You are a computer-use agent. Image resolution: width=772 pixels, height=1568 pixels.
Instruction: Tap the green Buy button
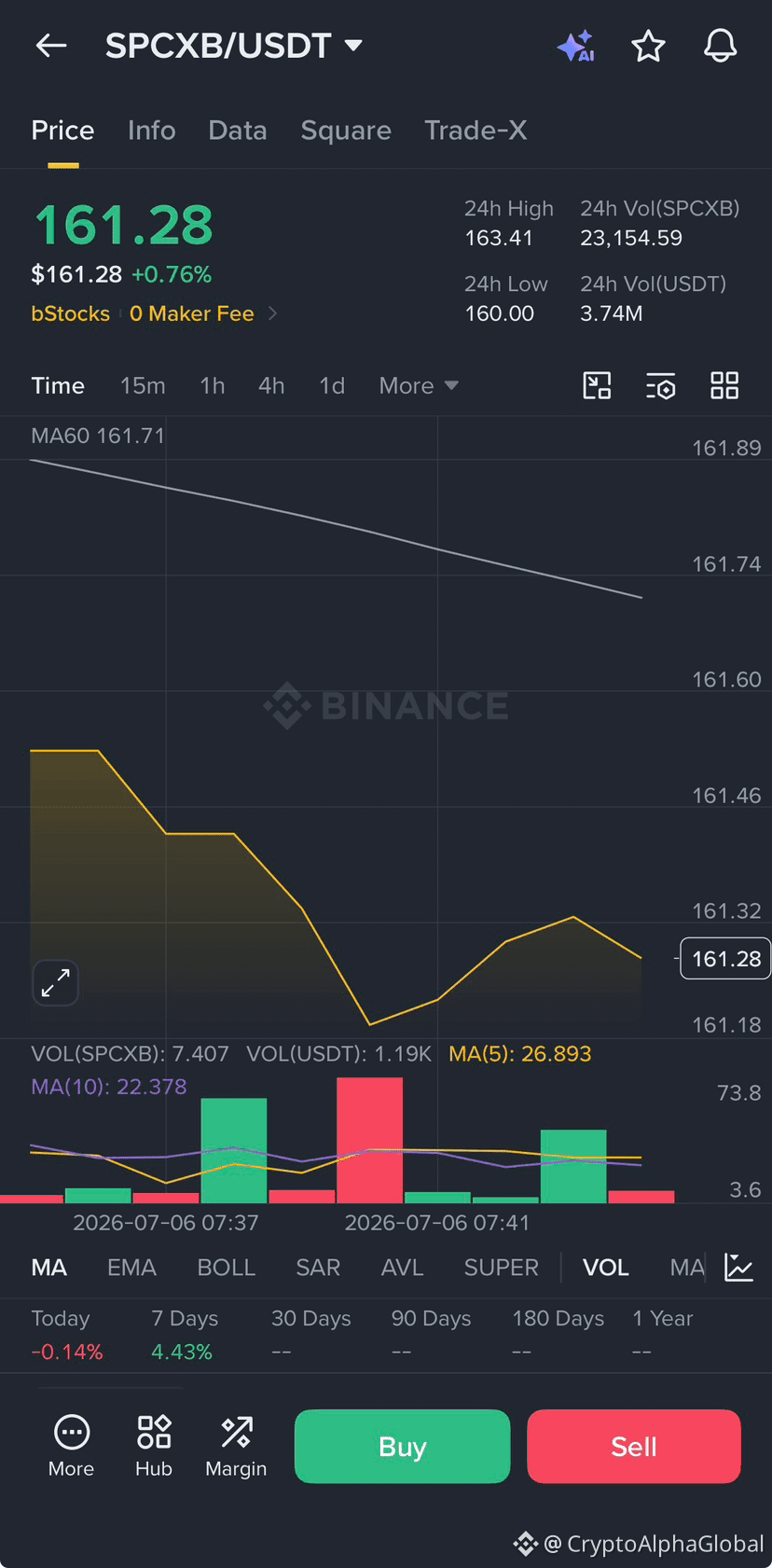point(402,1447)
